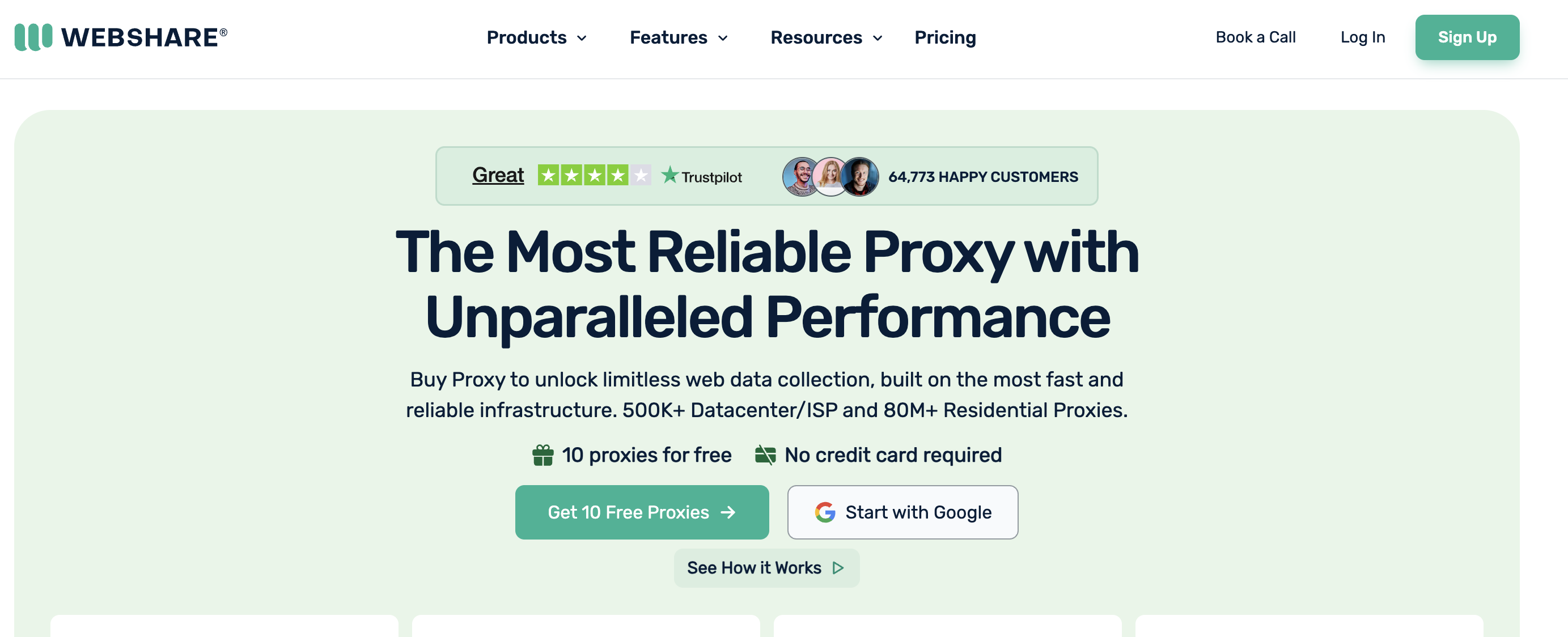The height and width of the screenshot is (637, 1568).
Task: Click the arrow on Get 10 Free Proxies
Action: tap(728, 512)
